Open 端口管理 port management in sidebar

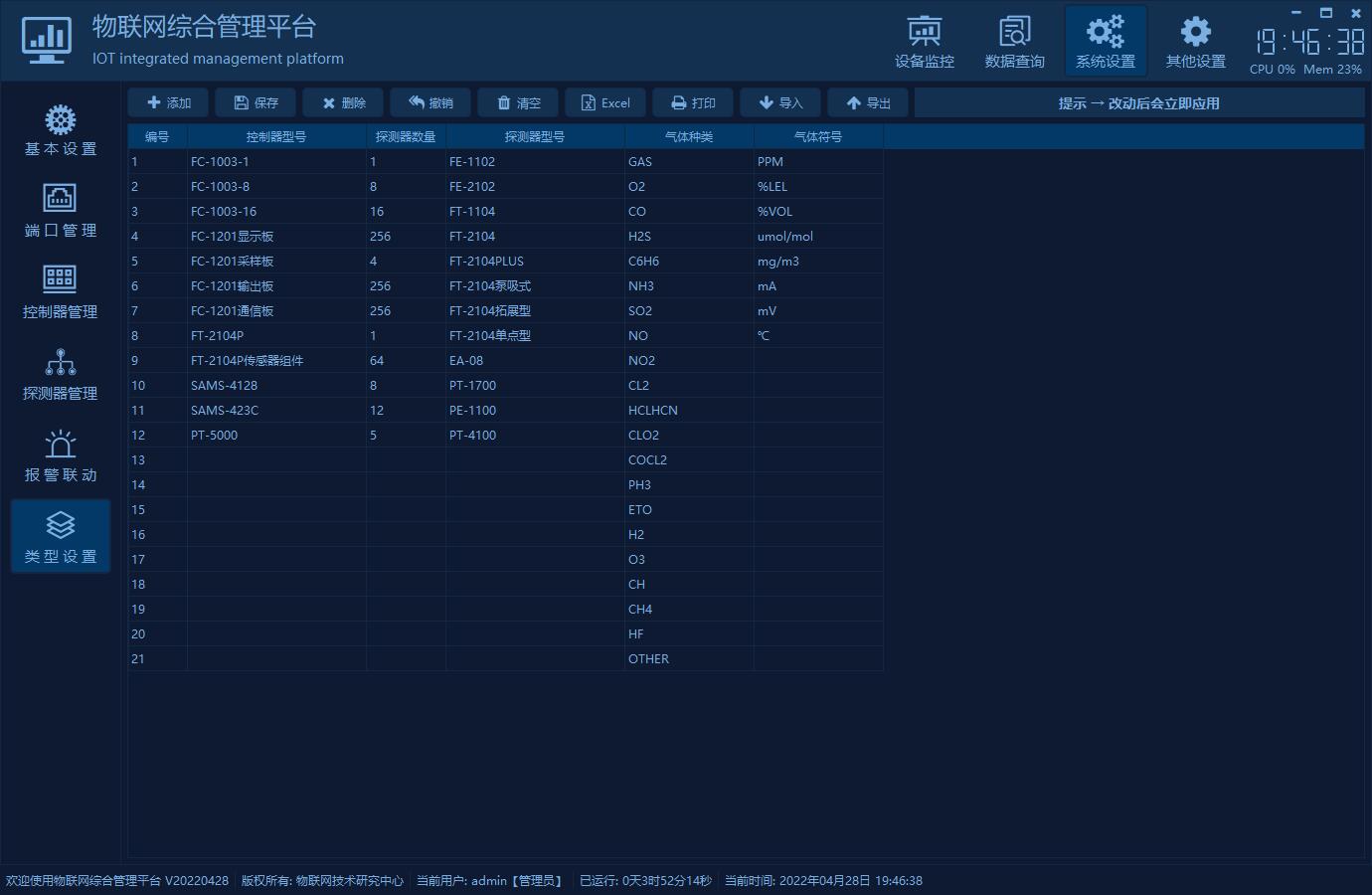pyautogui.click(x=61, y=212)
